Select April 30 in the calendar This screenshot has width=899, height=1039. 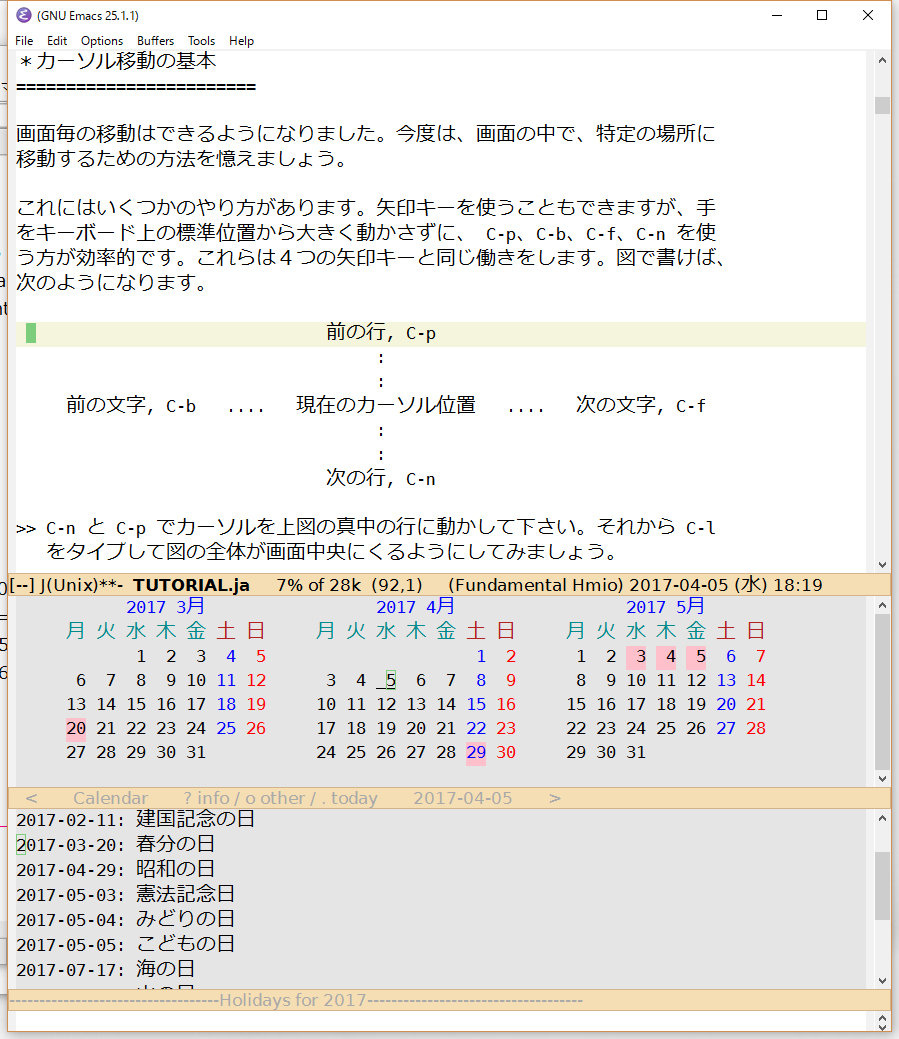(506, 752)
